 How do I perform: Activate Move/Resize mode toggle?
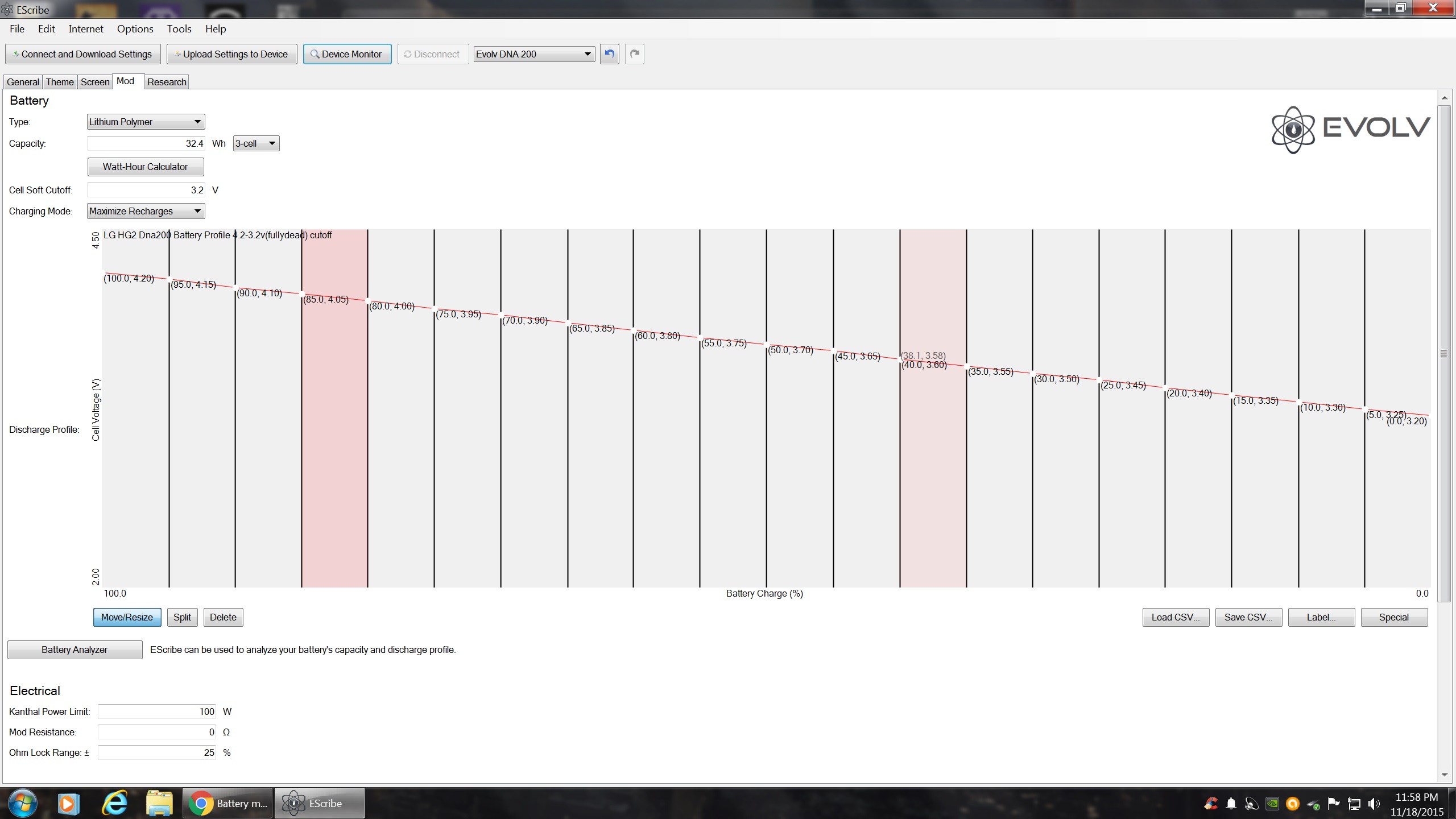(127, 617)
